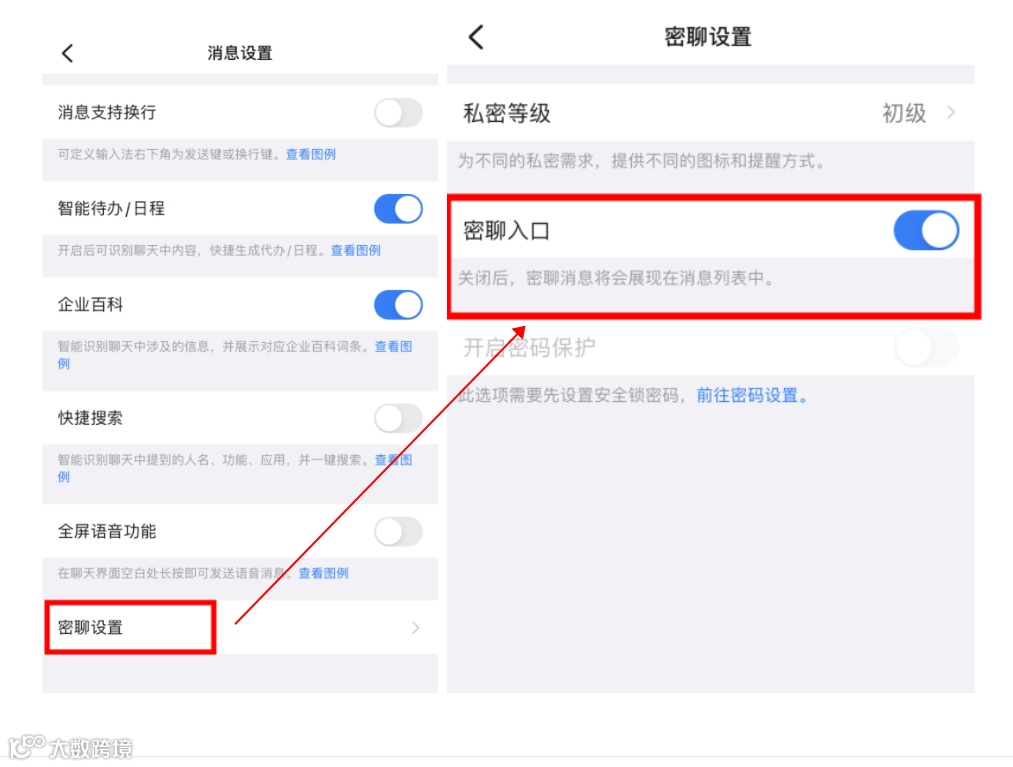The height and width of the screenshot is (767, 1013).
Task: Go back from 消息设置 screen
Action: 68,53
